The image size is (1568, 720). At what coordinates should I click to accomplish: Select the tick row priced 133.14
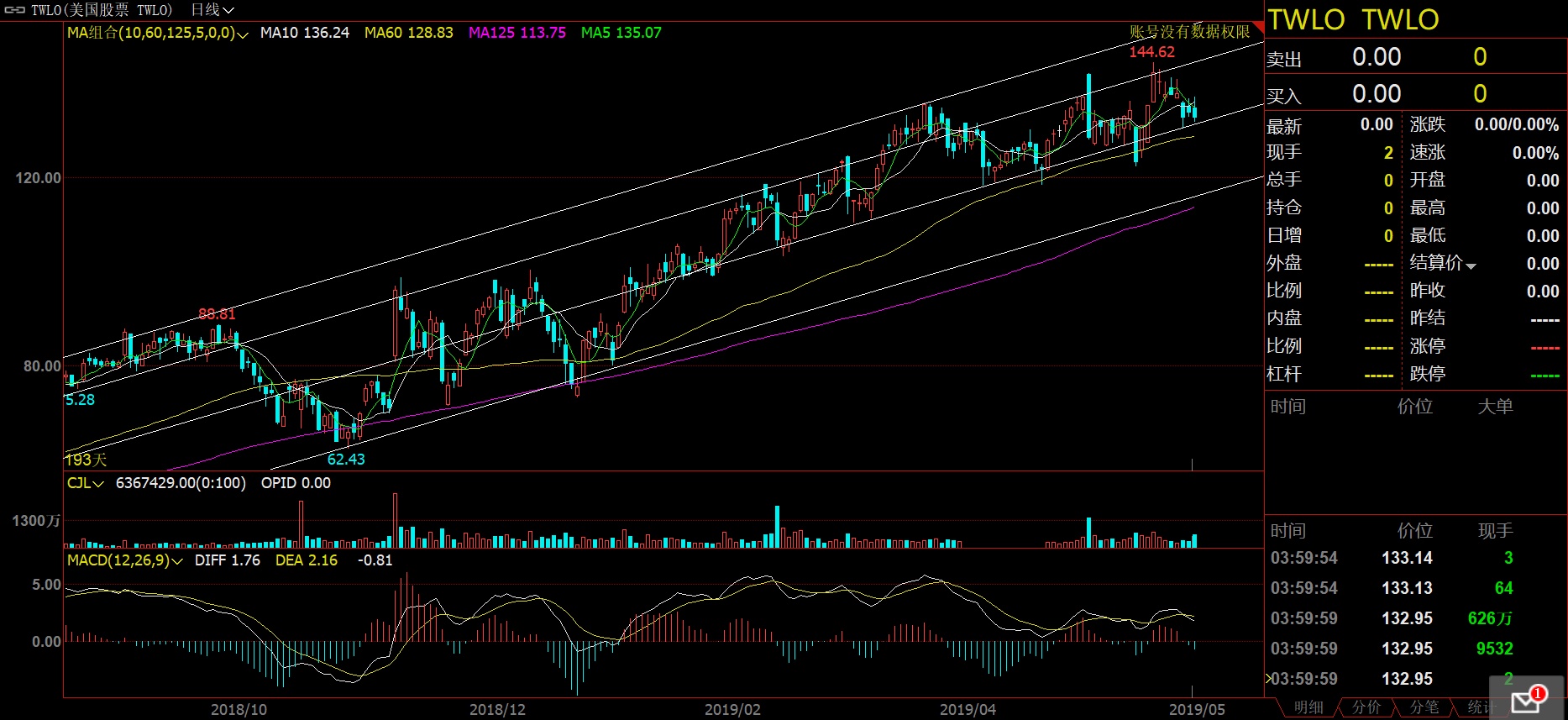(x=1416, y=558)
